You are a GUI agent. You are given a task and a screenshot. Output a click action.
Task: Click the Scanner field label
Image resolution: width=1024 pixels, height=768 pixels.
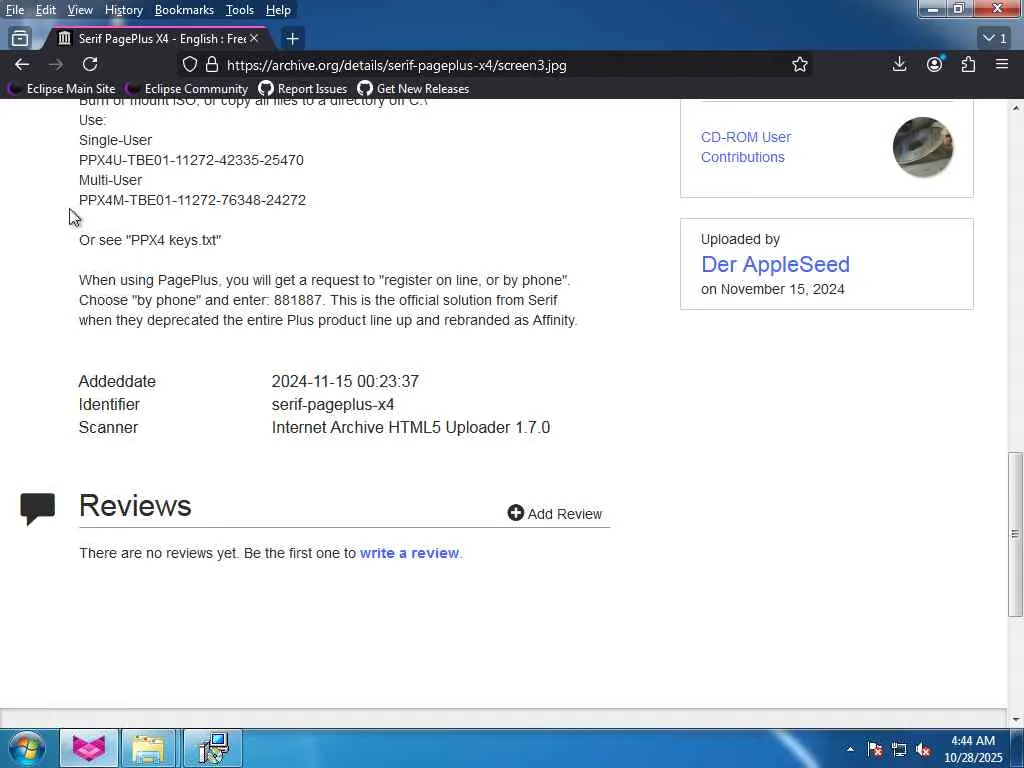[108, 427]
